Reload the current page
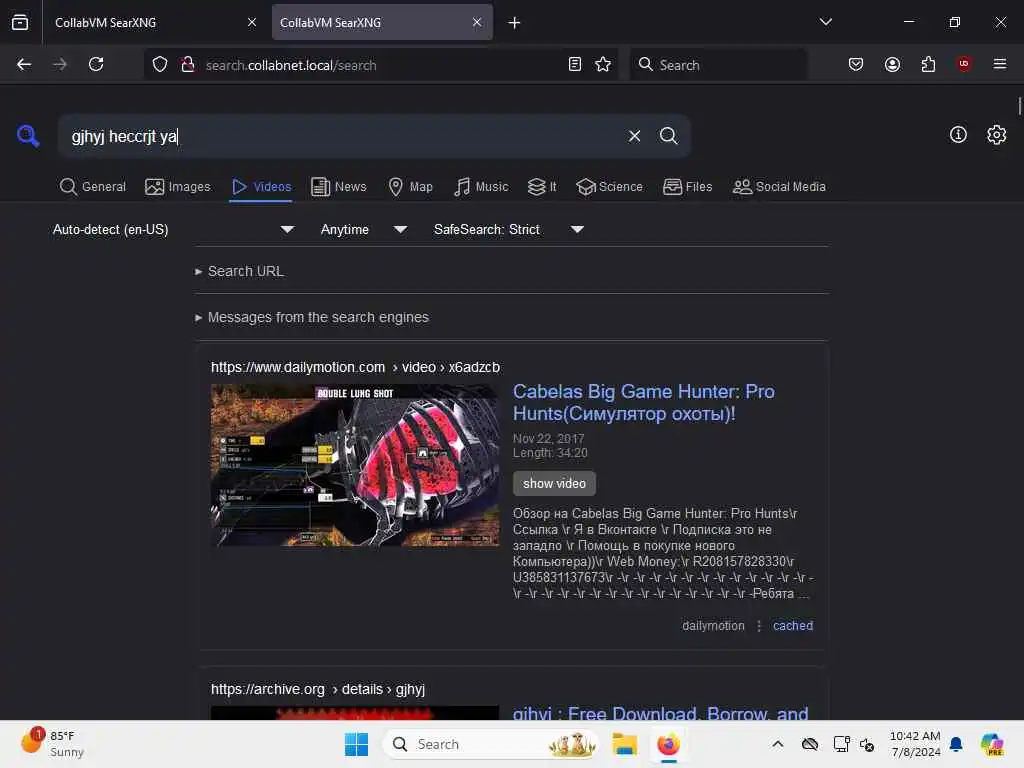This screenshot has width=1024, height=768. [96, 64]
